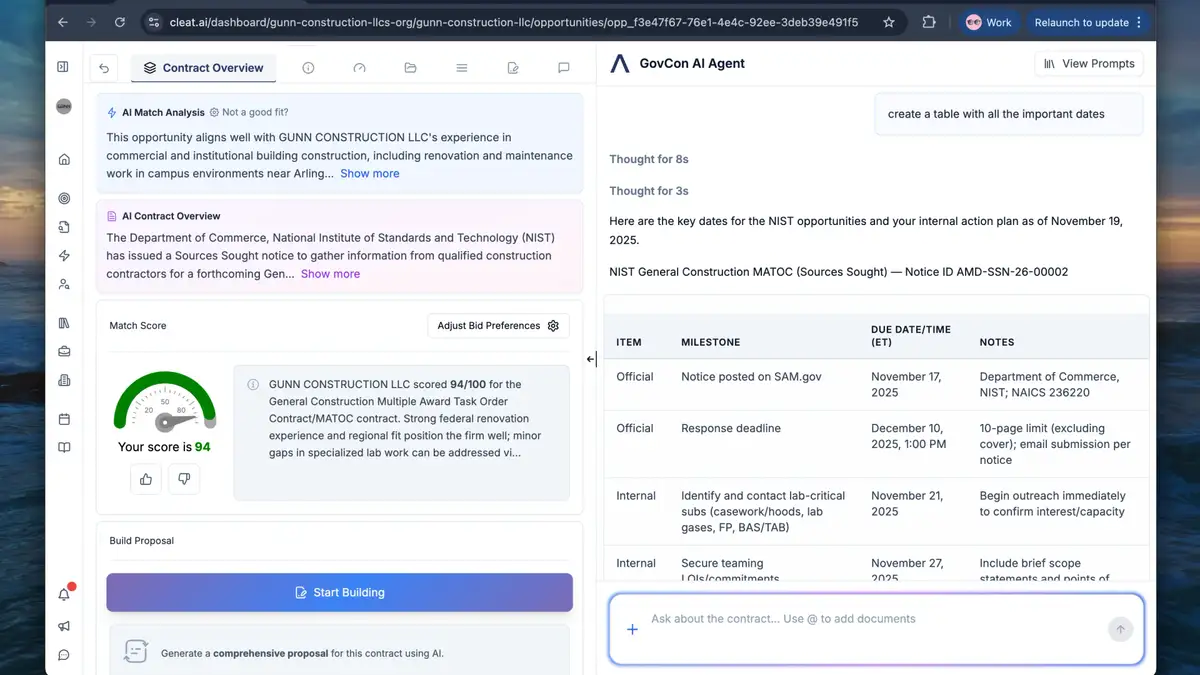
Task: Open the target opportunities sidebar icon
Action: [64, 199]
